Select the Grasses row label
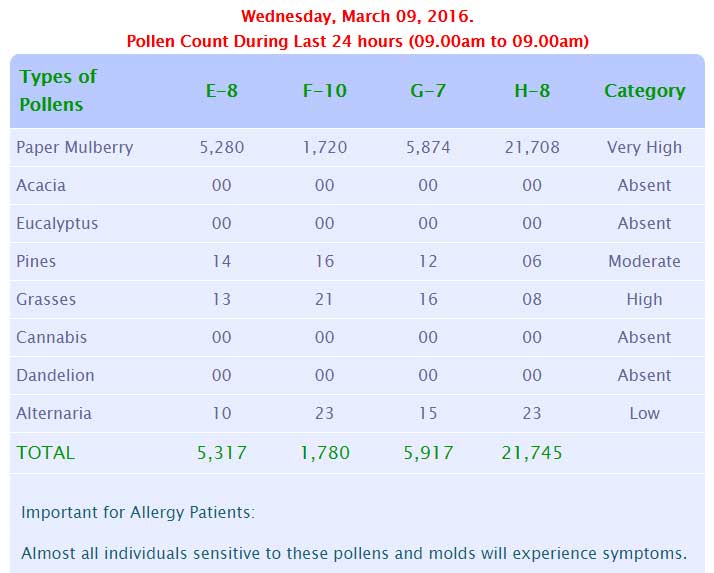Viewport: 714px width, 573px height. tap(46, 299)
